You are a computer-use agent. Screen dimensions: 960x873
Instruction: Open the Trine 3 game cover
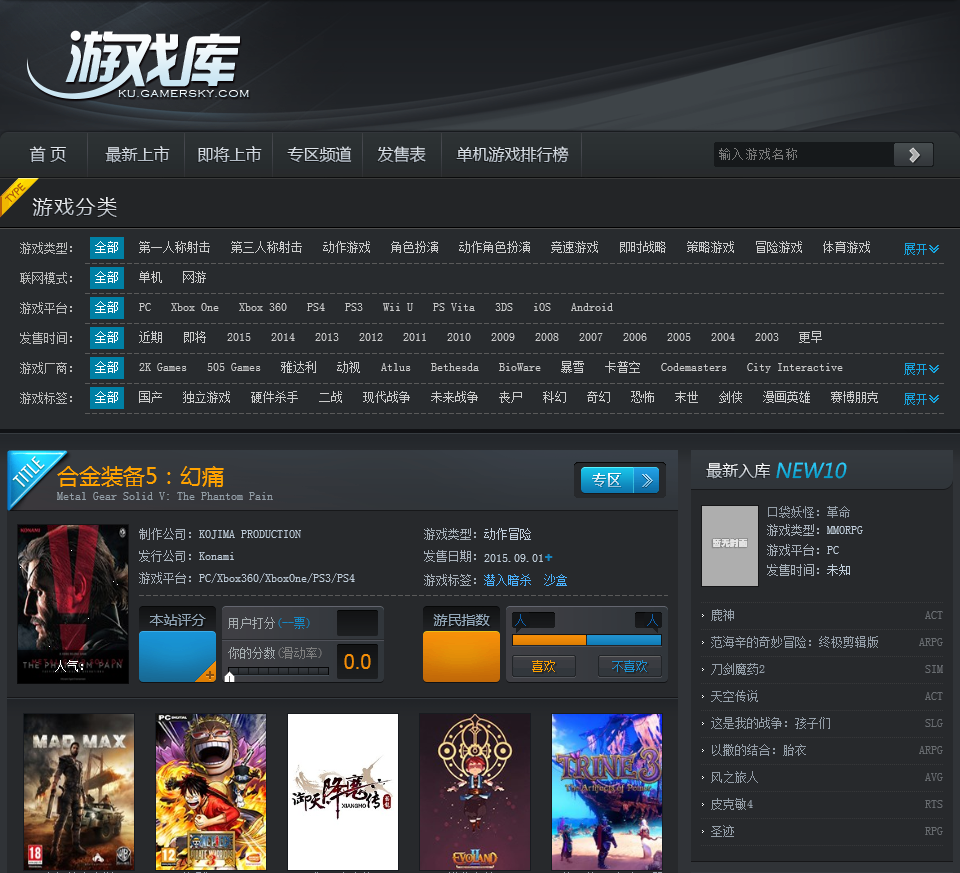607,792
